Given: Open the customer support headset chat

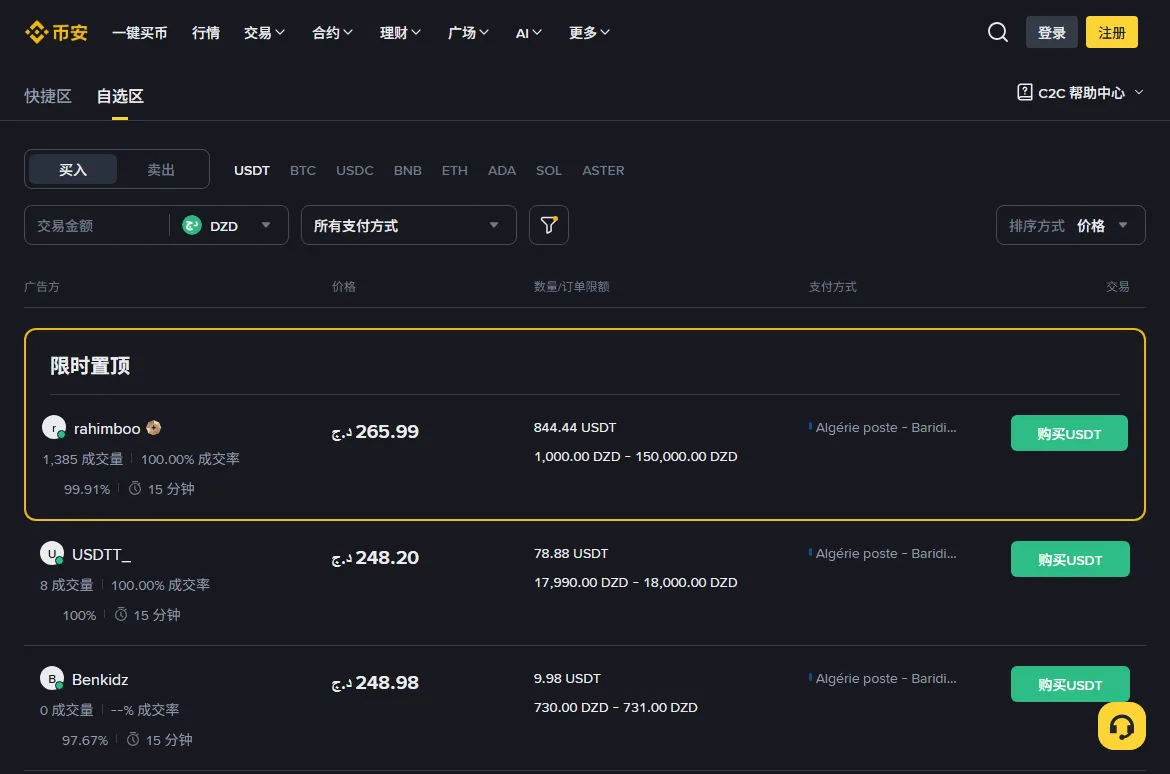Looking at the screenshot, I should point(1121,726).
